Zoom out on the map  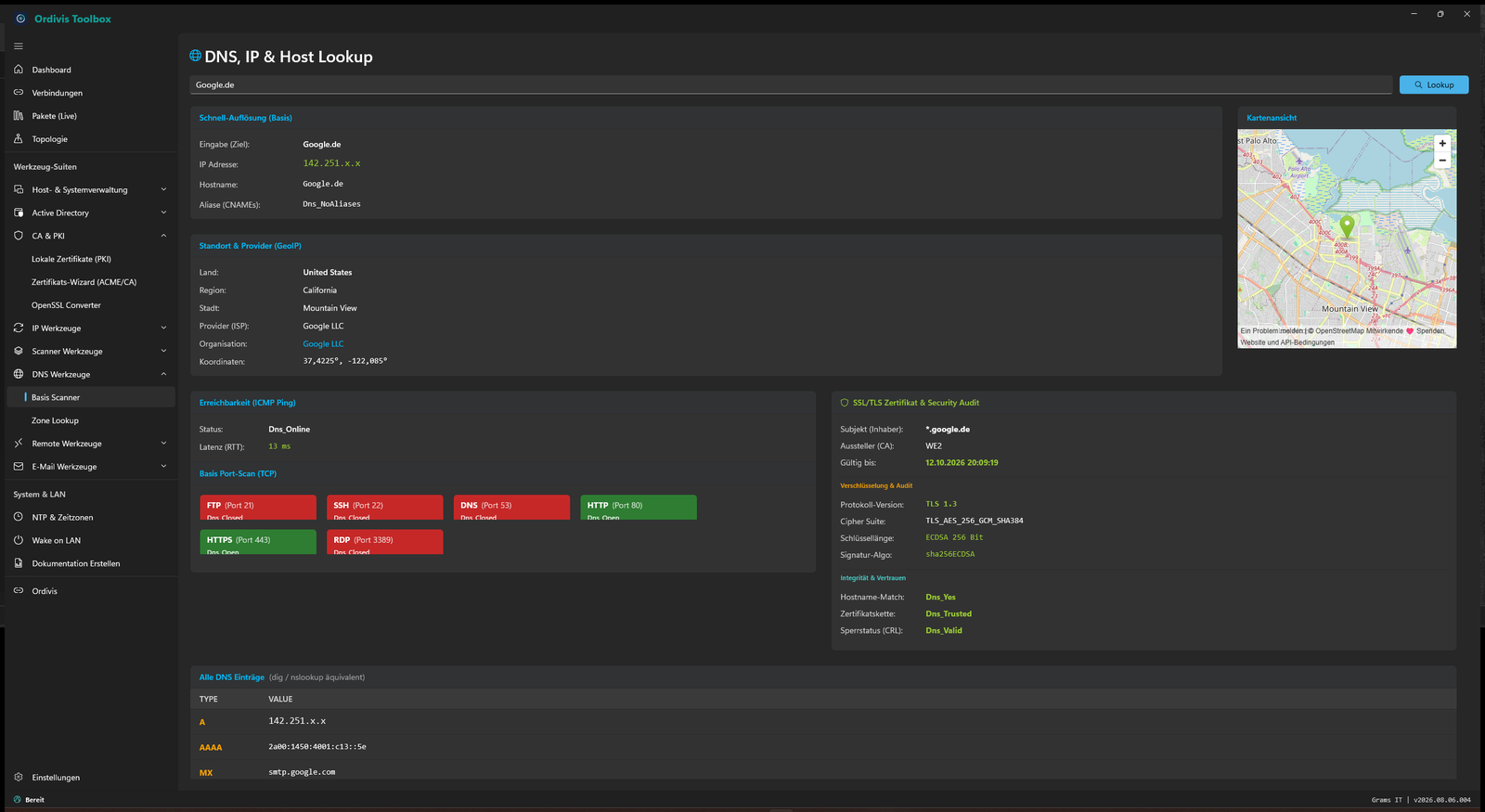click(x=1442, y=161)
